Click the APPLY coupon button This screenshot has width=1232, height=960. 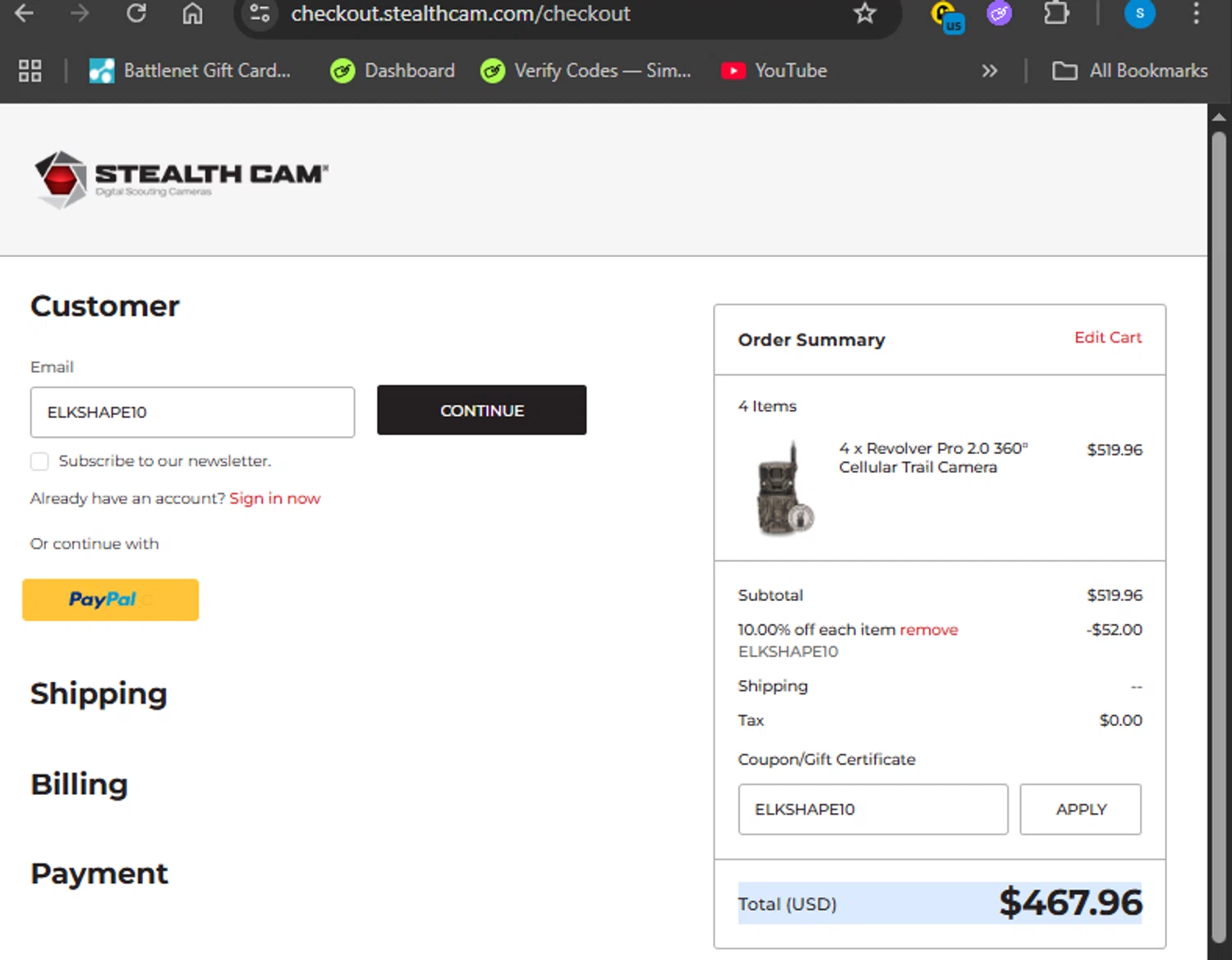point(1081,809)
